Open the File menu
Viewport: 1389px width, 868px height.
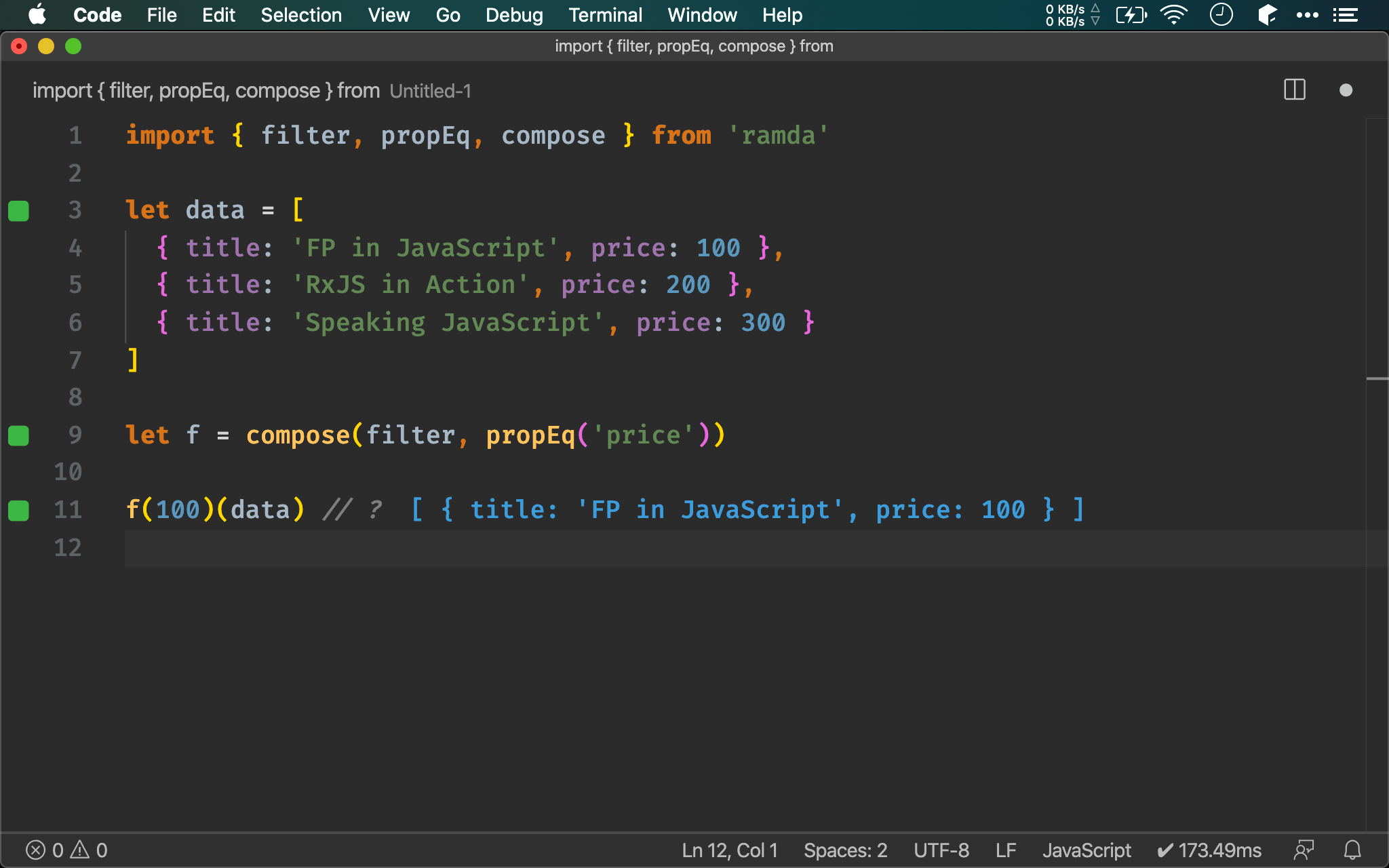pos(161,15)
